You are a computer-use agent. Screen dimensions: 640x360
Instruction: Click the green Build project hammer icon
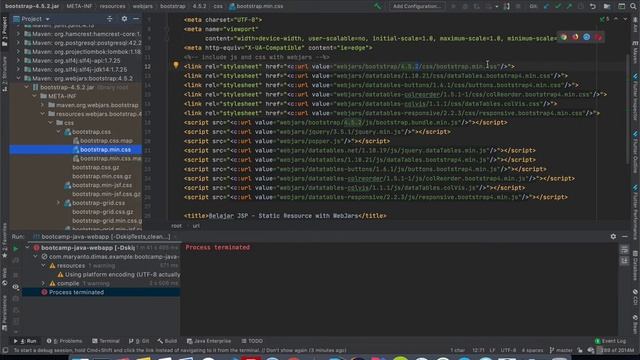tap(378, 6)
